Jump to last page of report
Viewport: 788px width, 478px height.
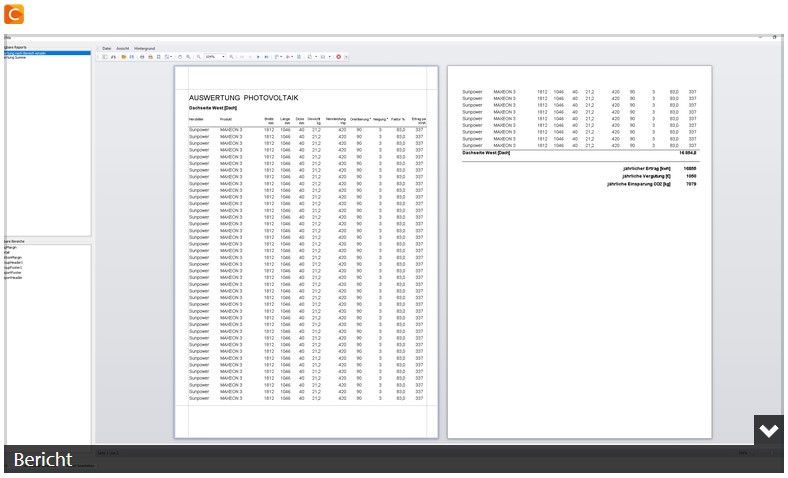click(x=266, y=57)
